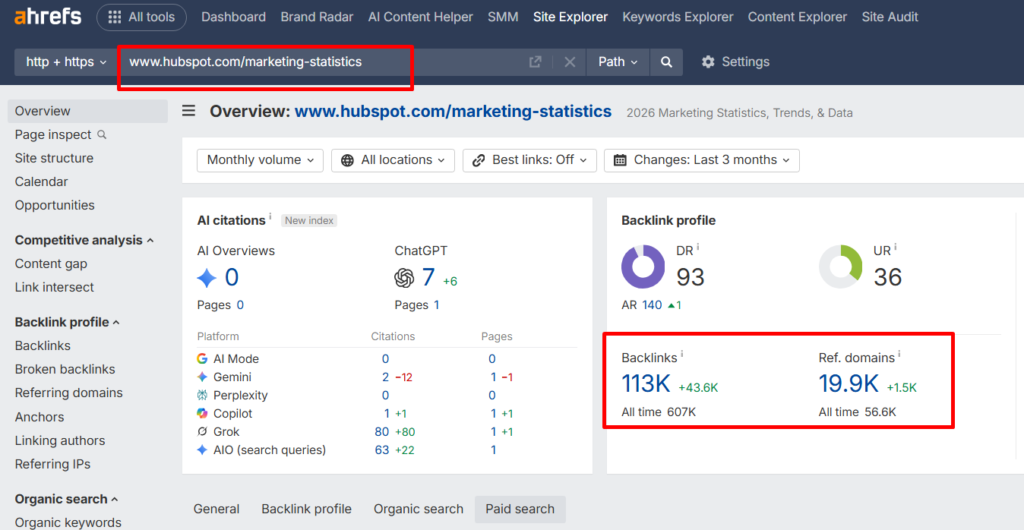Open Calendar in sidebar
Image resolution: width=1024 pixels, height=530 pixels.
[41, 181]
